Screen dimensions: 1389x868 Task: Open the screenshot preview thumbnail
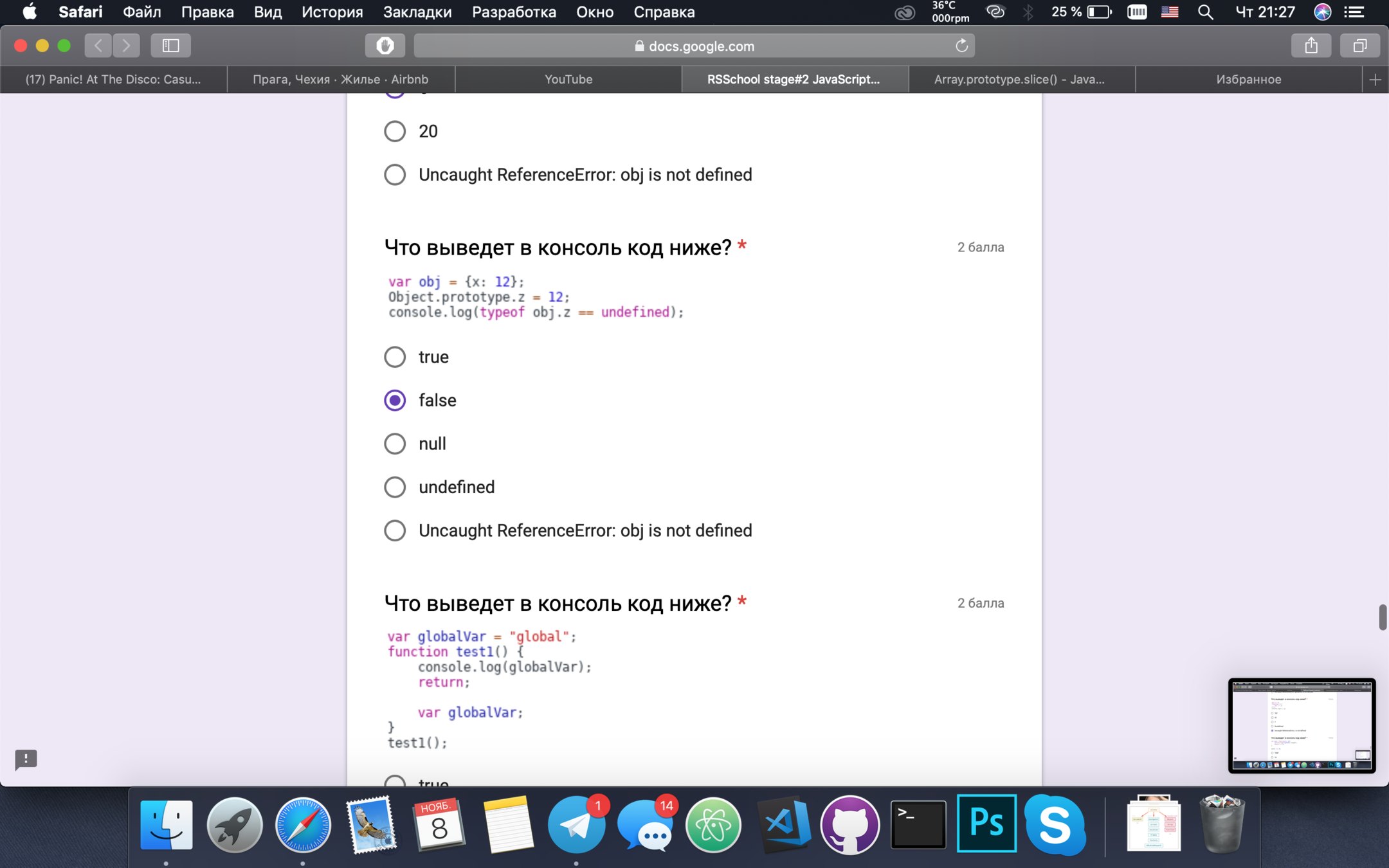click(x=1301, y=725)
